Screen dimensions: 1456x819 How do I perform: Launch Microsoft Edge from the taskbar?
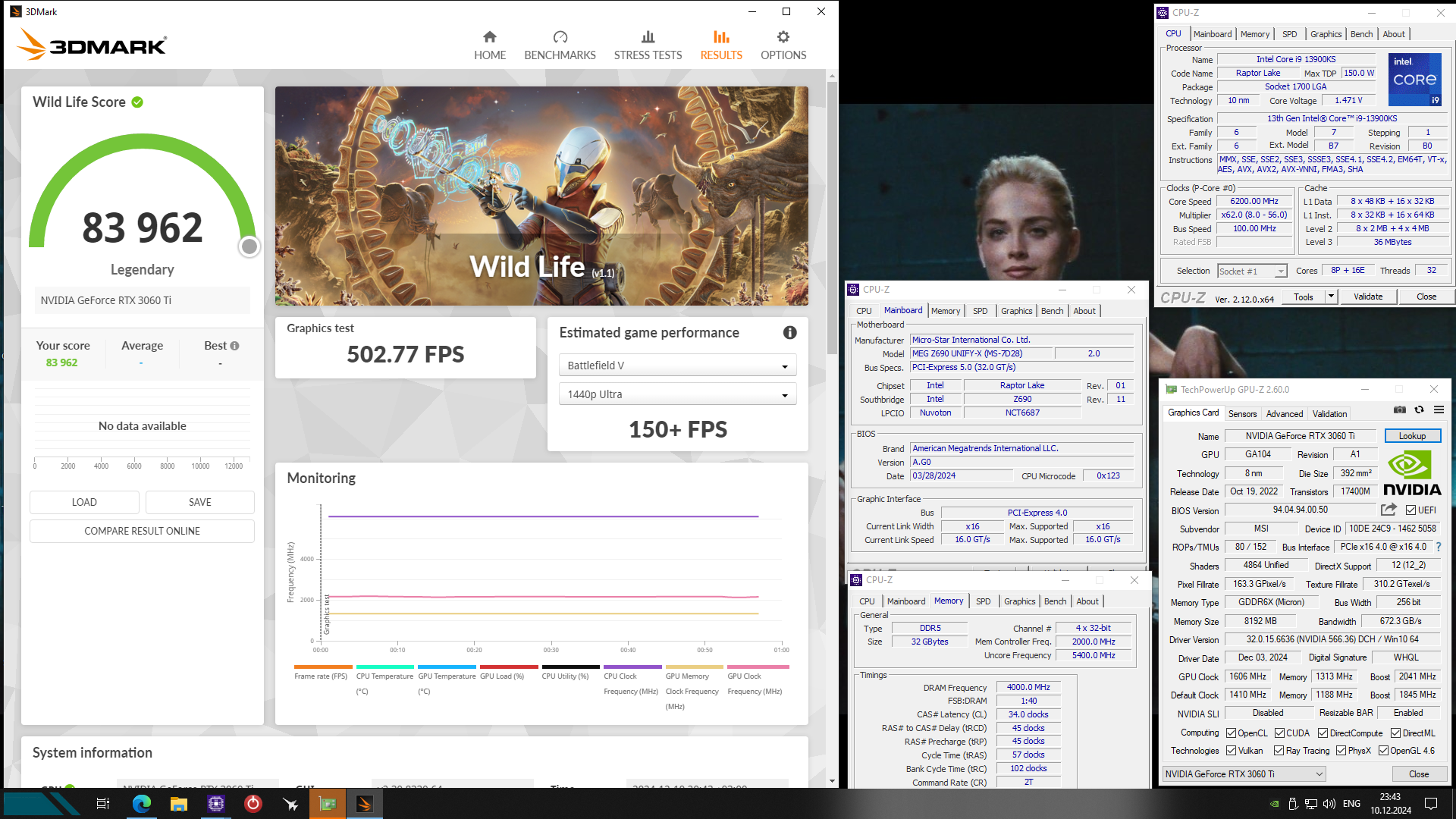[142, 804]
